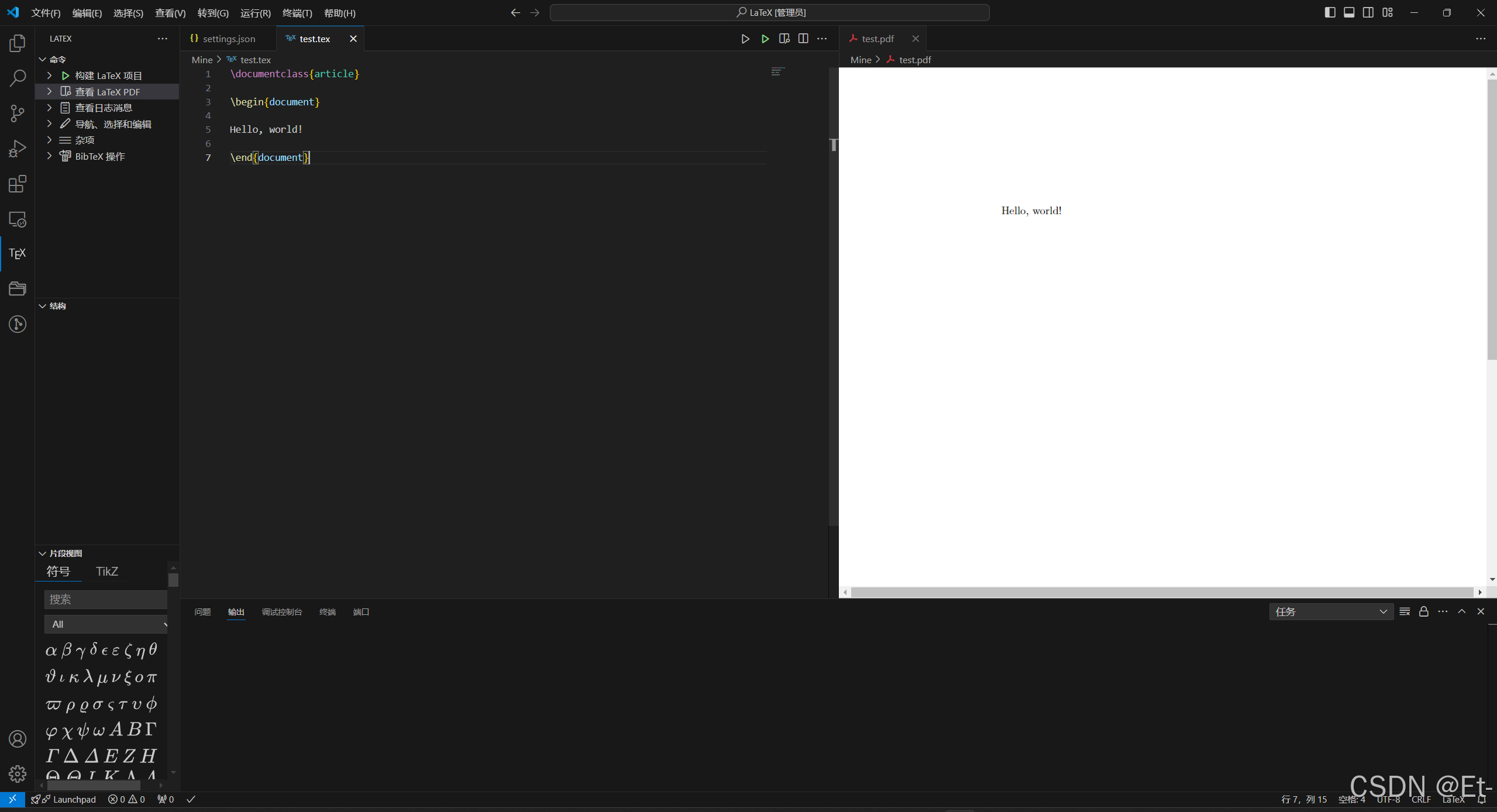Toggle the lock scroll icon in output panel

1423,611
